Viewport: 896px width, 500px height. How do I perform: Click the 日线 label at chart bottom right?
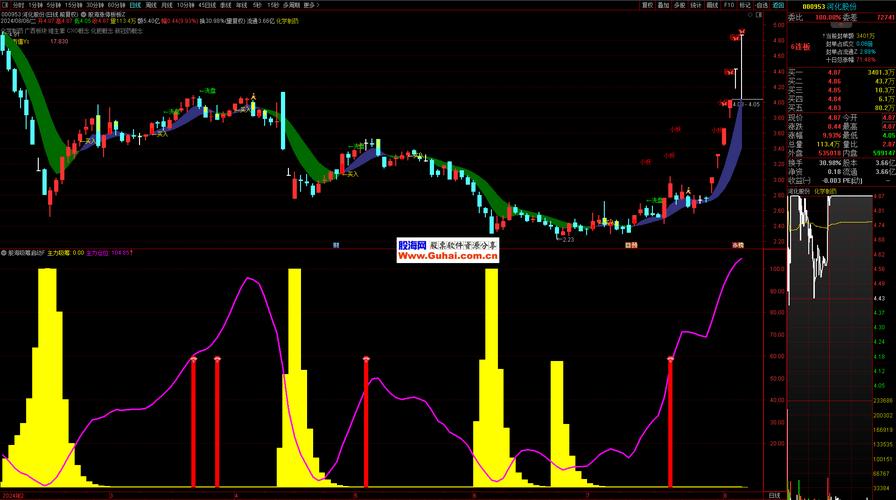click(x=774, y=494)
